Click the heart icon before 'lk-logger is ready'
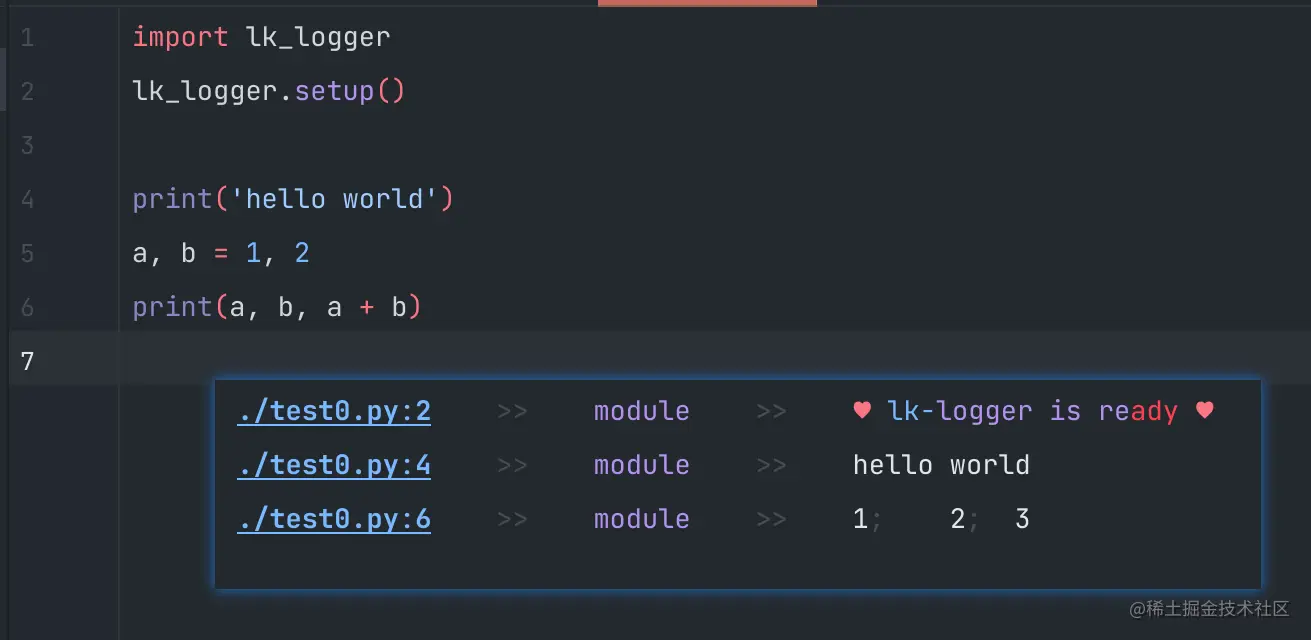This screenshot has width=1311, height=640. (862, 411)
